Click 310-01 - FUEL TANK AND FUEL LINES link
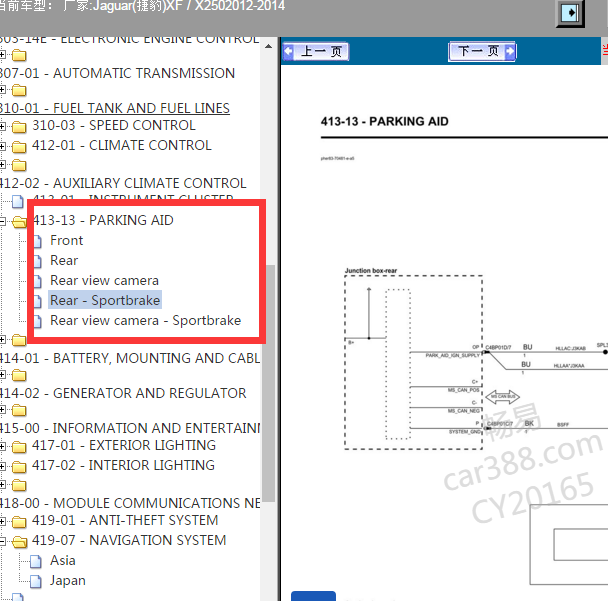This screenshot has height=601, width=608. tap(115, 108)
